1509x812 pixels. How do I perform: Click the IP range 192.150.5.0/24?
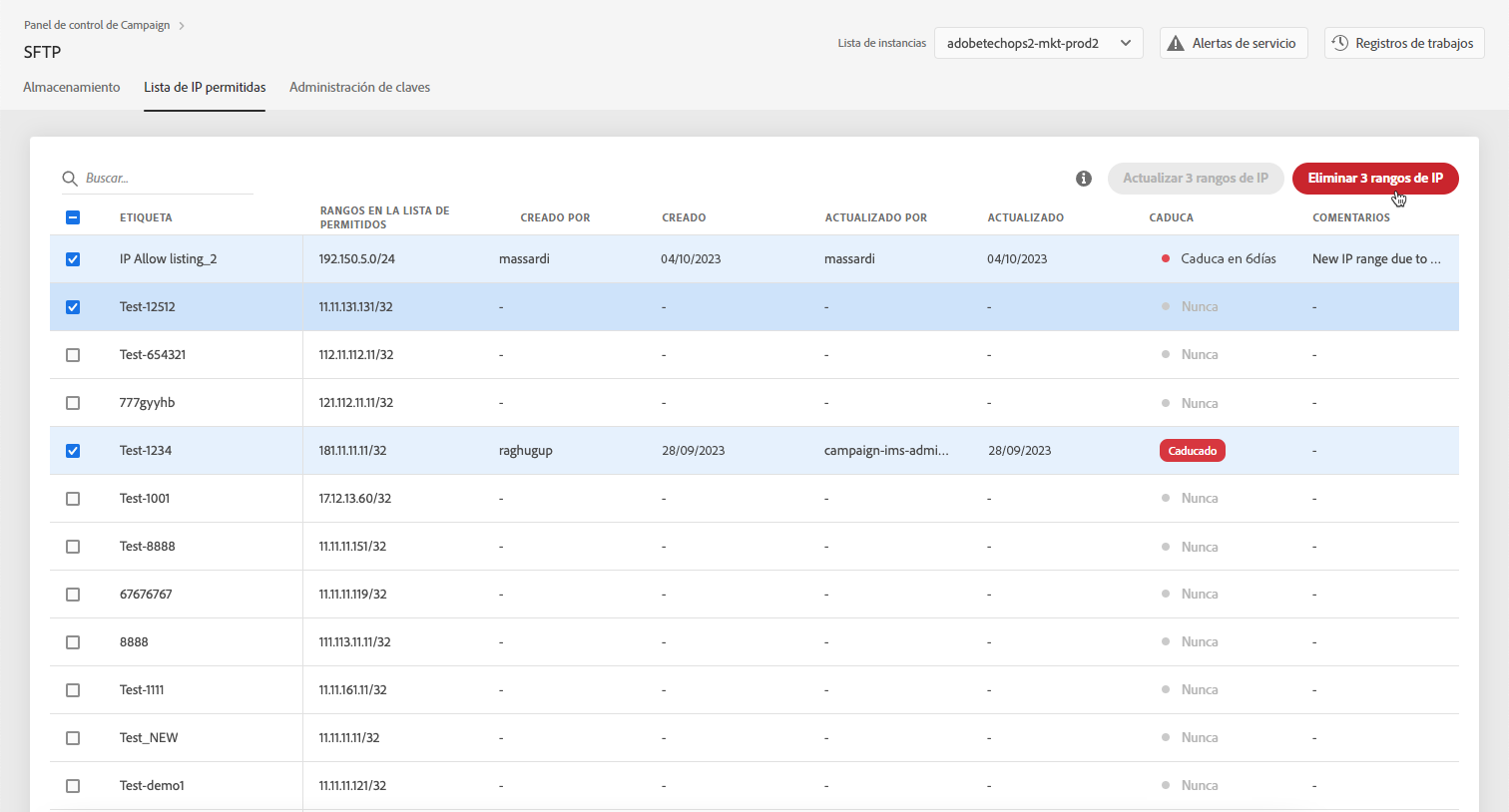[356, 259]
